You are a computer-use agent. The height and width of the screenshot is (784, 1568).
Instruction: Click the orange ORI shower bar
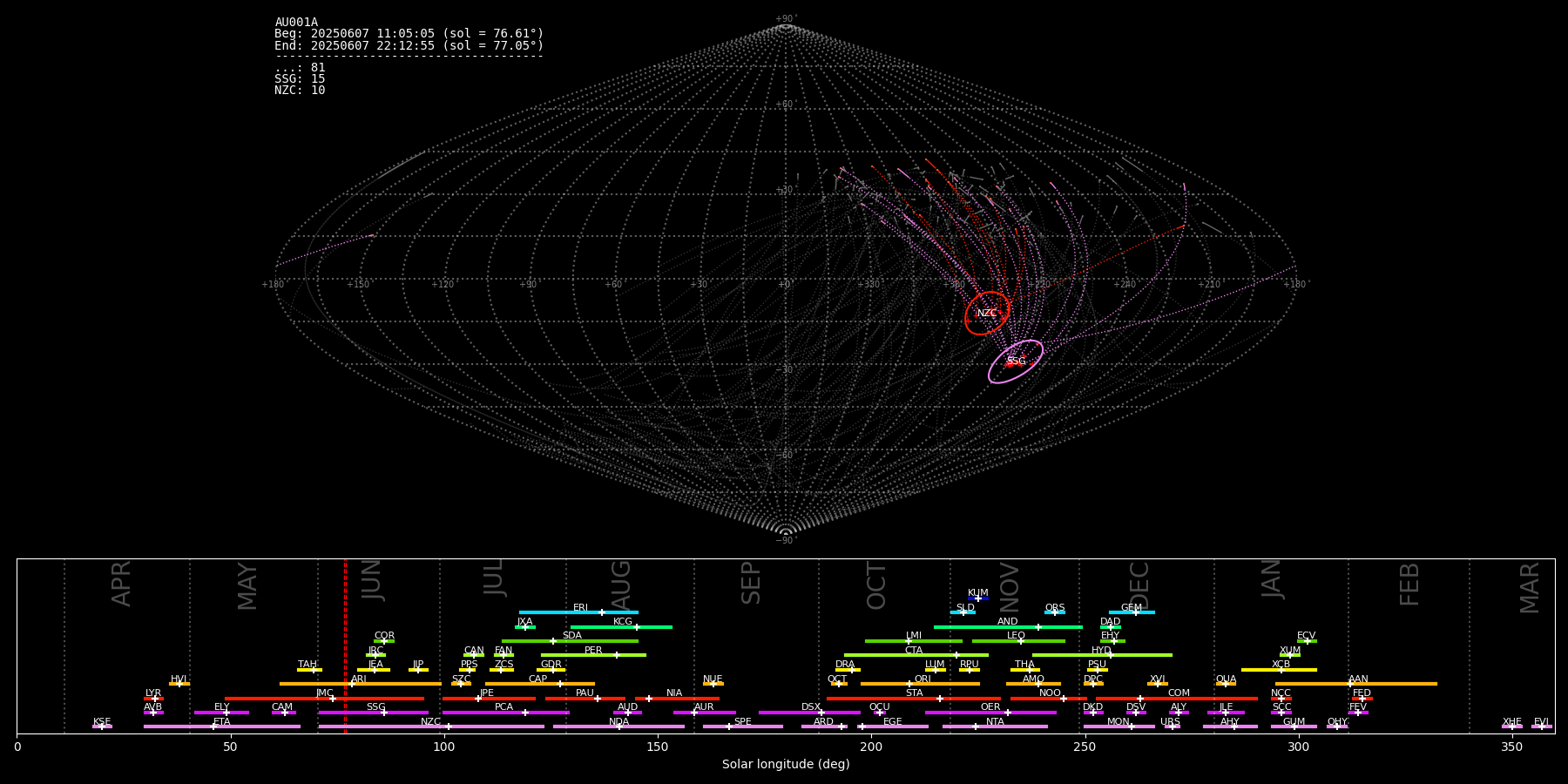920,684
